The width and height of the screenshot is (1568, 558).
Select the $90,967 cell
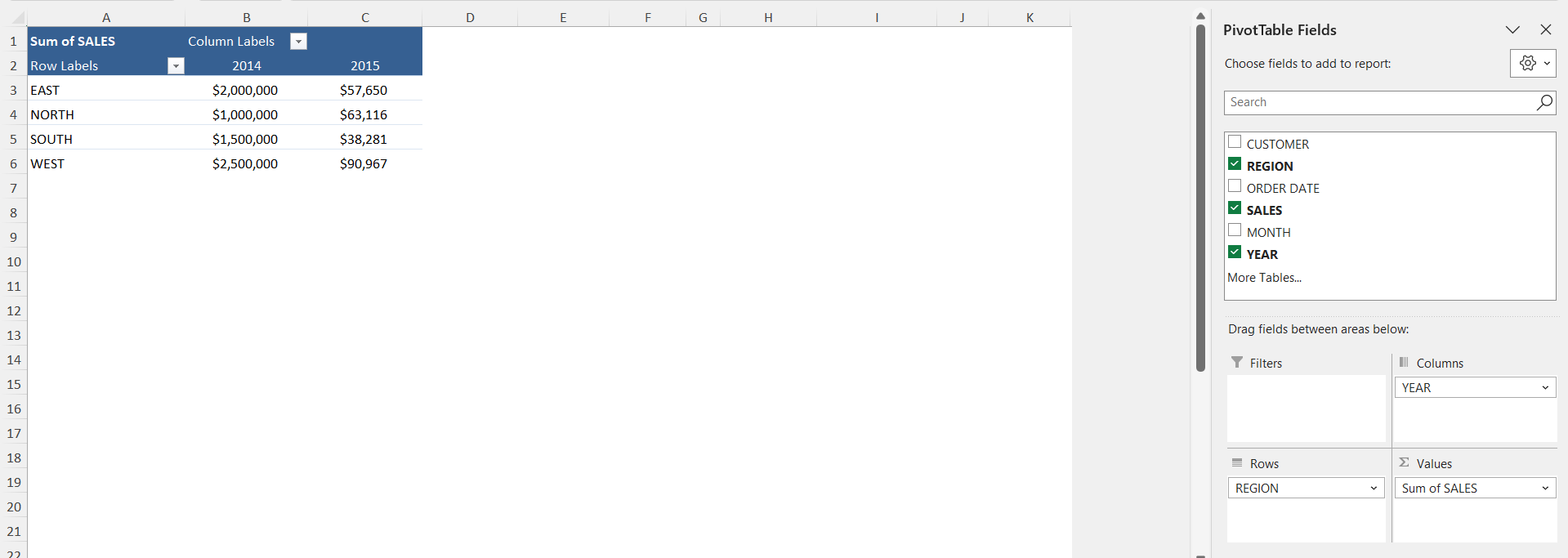[365, 163]
